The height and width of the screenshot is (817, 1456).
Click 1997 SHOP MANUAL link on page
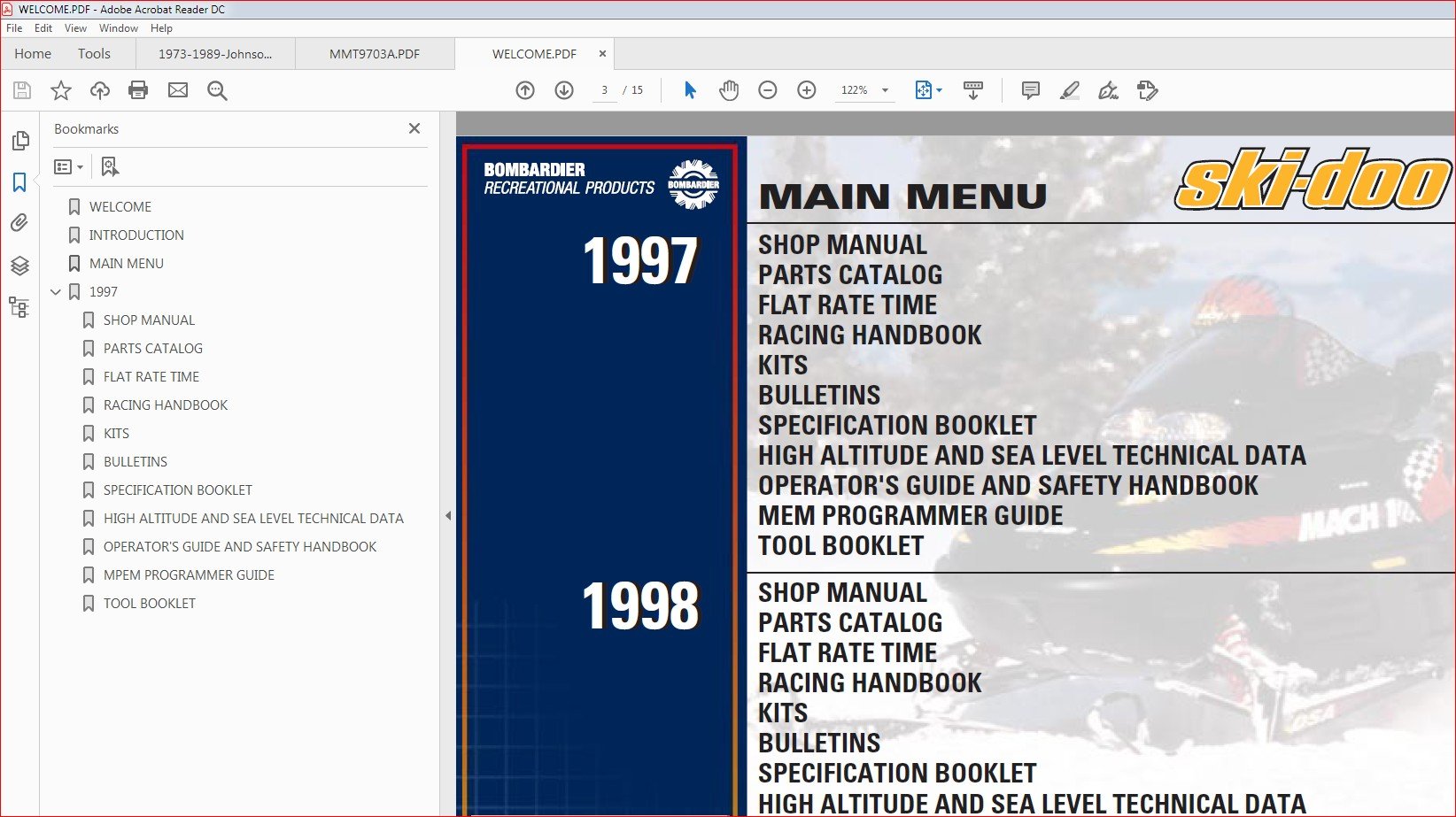[842, 244]
